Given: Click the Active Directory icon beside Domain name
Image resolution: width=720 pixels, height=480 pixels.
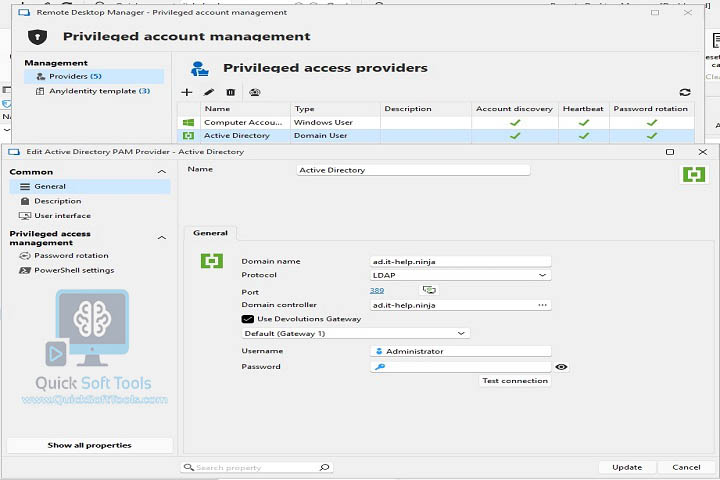Looking at the screenshot, I should 212,261.
